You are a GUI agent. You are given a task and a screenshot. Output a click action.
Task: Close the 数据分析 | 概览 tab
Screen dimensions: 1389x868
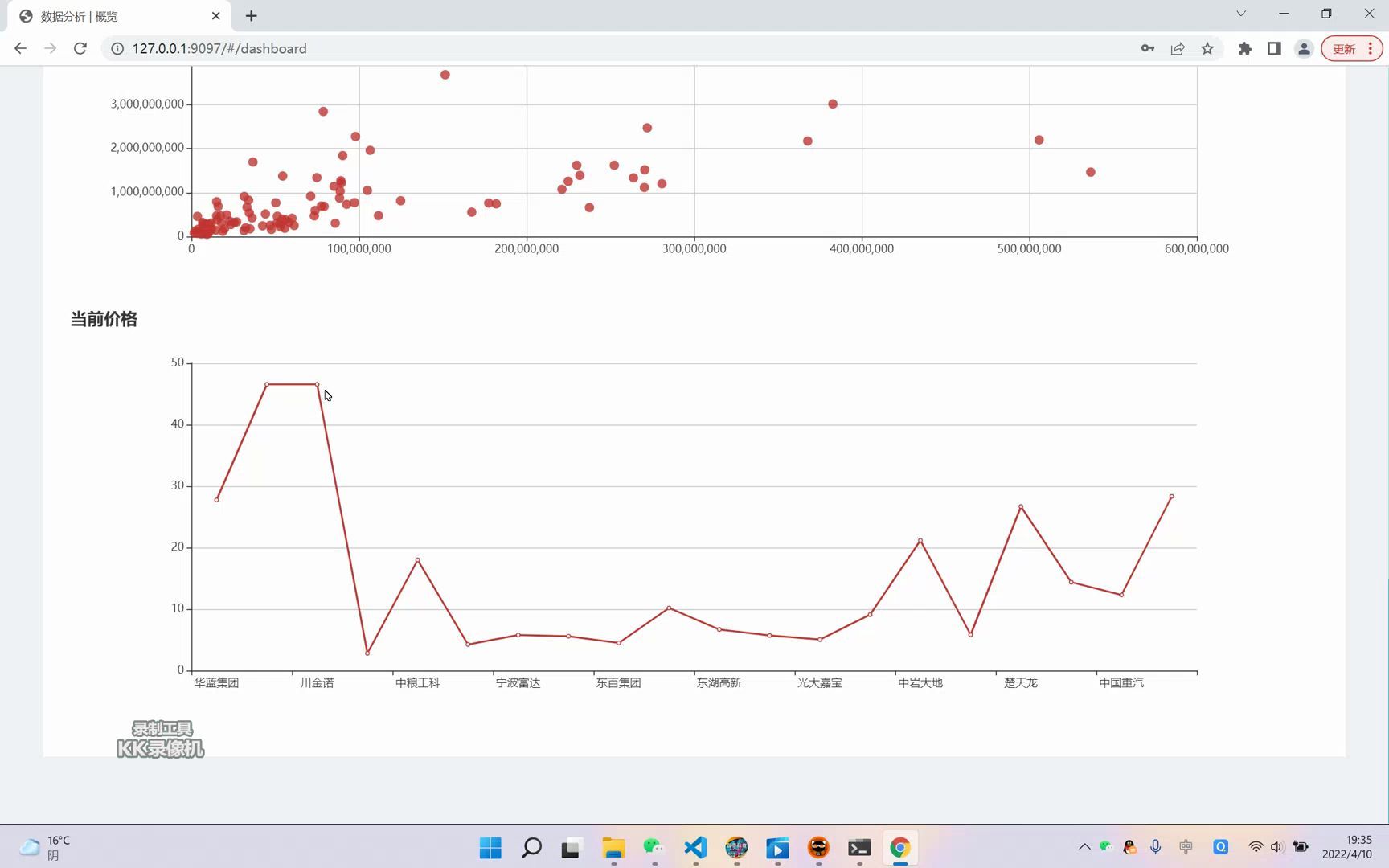coord(215,15)
